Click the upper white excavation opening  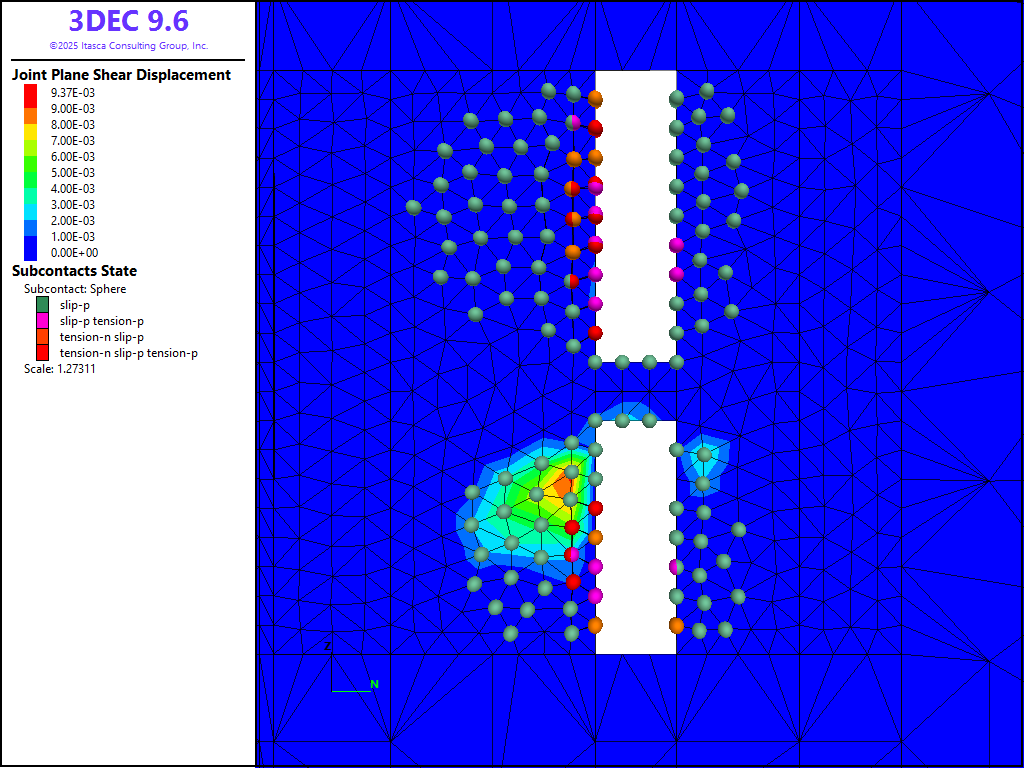point(636,210)
